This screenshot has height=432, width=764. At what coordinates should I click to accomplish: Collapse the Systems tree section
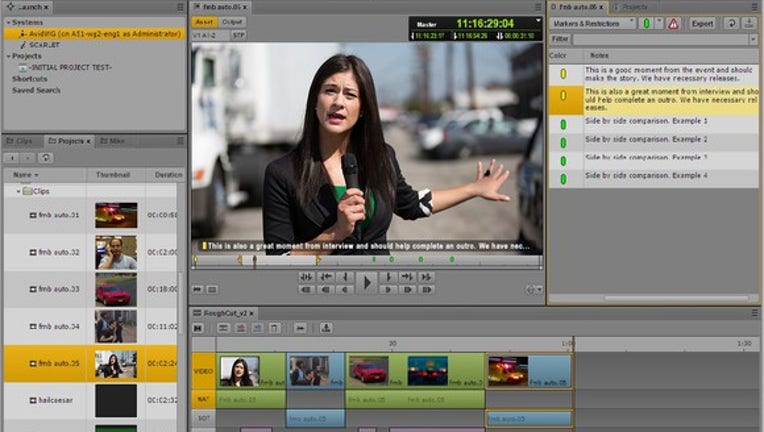[x=8, y=22]
